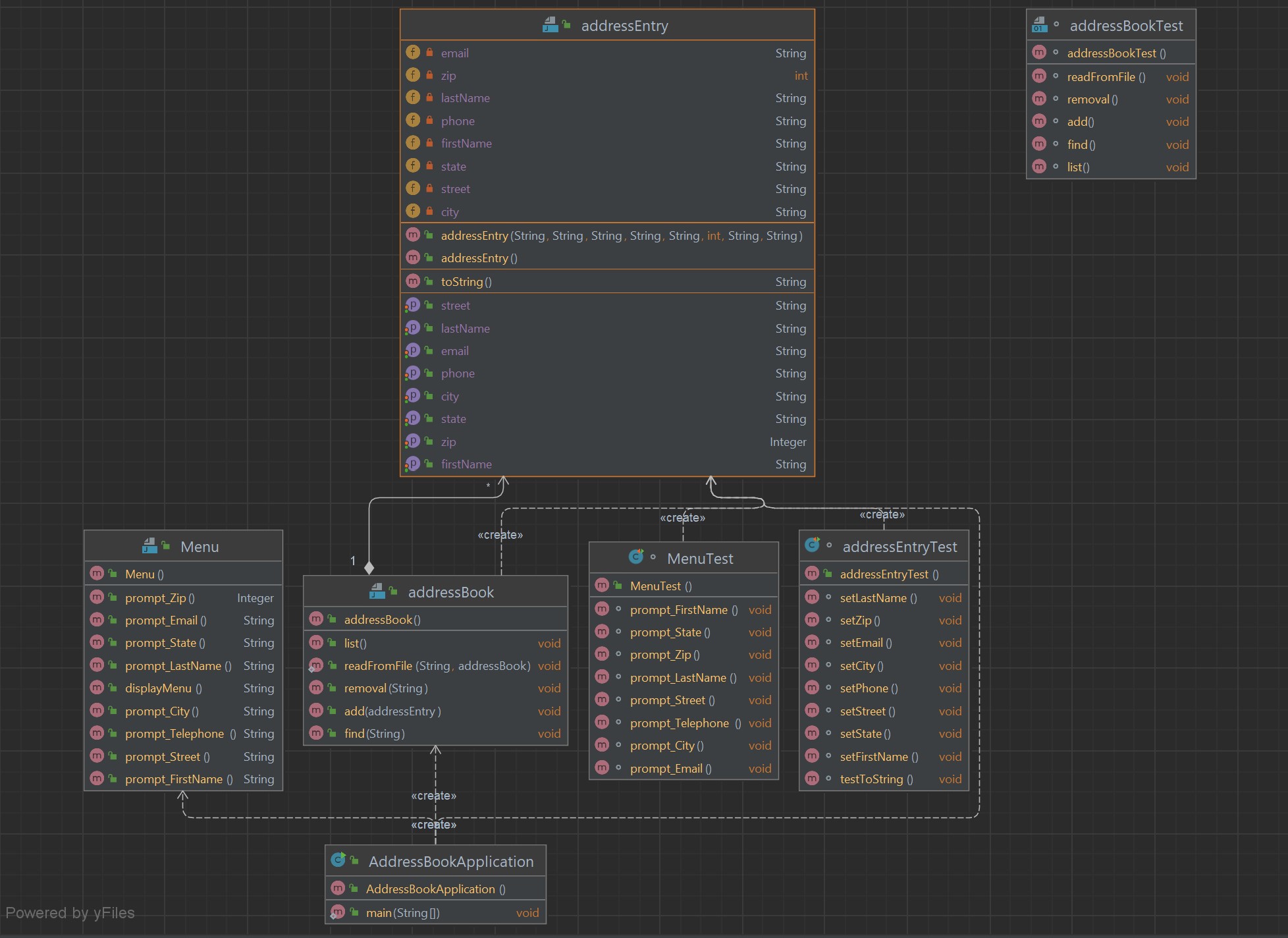1288x938 pixels.
Task: Click the MenuTest class header icon
Action: (636, 557)
